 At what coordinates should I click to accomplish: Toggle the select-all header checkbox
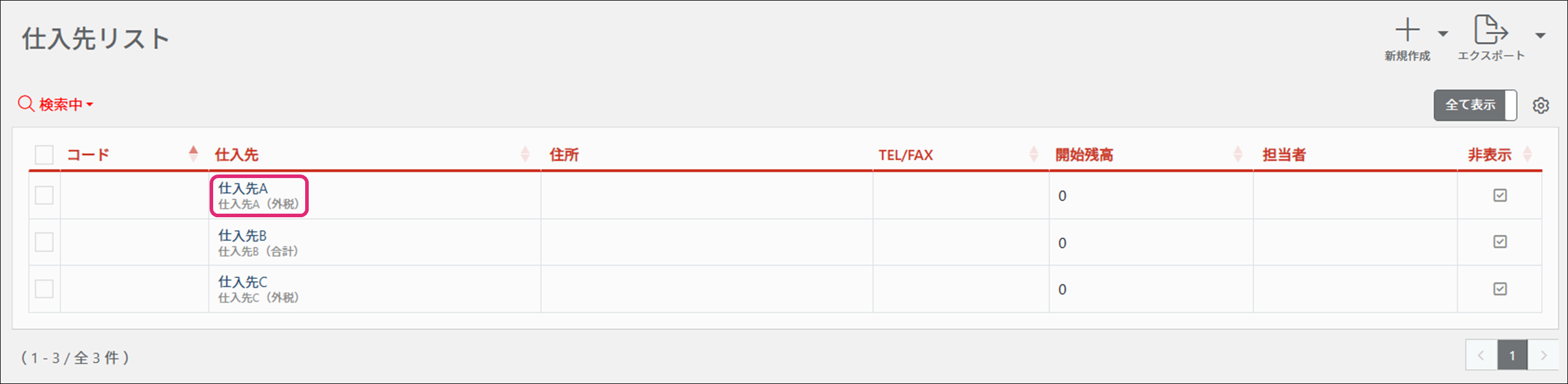click(45, 154)
